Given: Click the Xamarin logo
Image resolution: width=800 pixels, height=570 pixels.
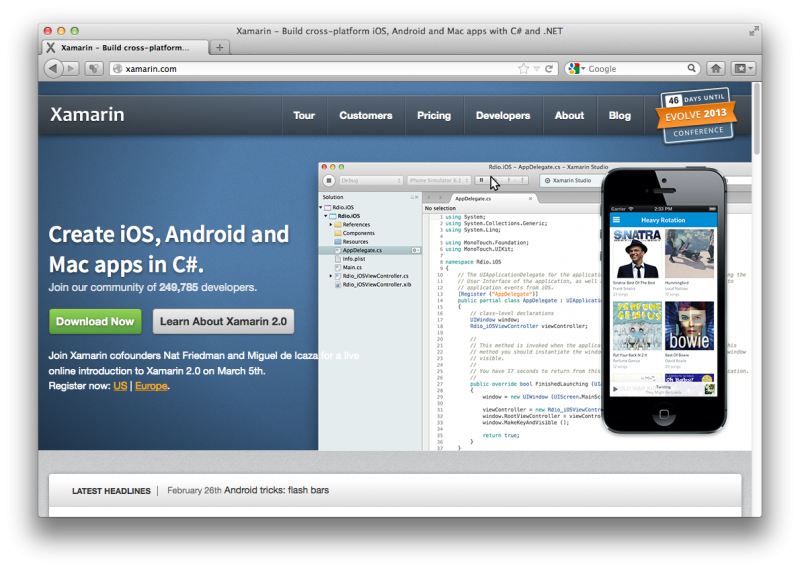Looking at the screenshot, I should [x=87, y=115].
